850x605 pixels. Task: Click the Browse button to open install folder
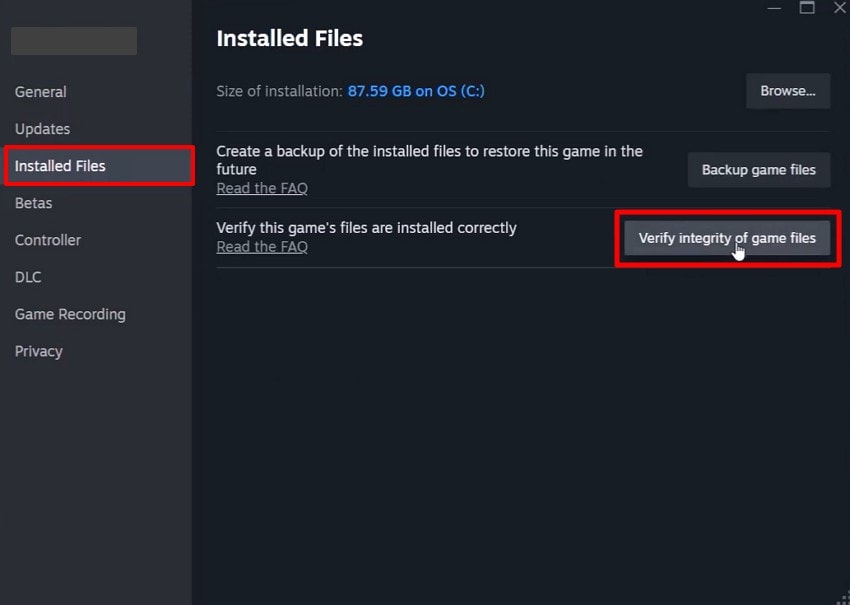click(788, 91)
